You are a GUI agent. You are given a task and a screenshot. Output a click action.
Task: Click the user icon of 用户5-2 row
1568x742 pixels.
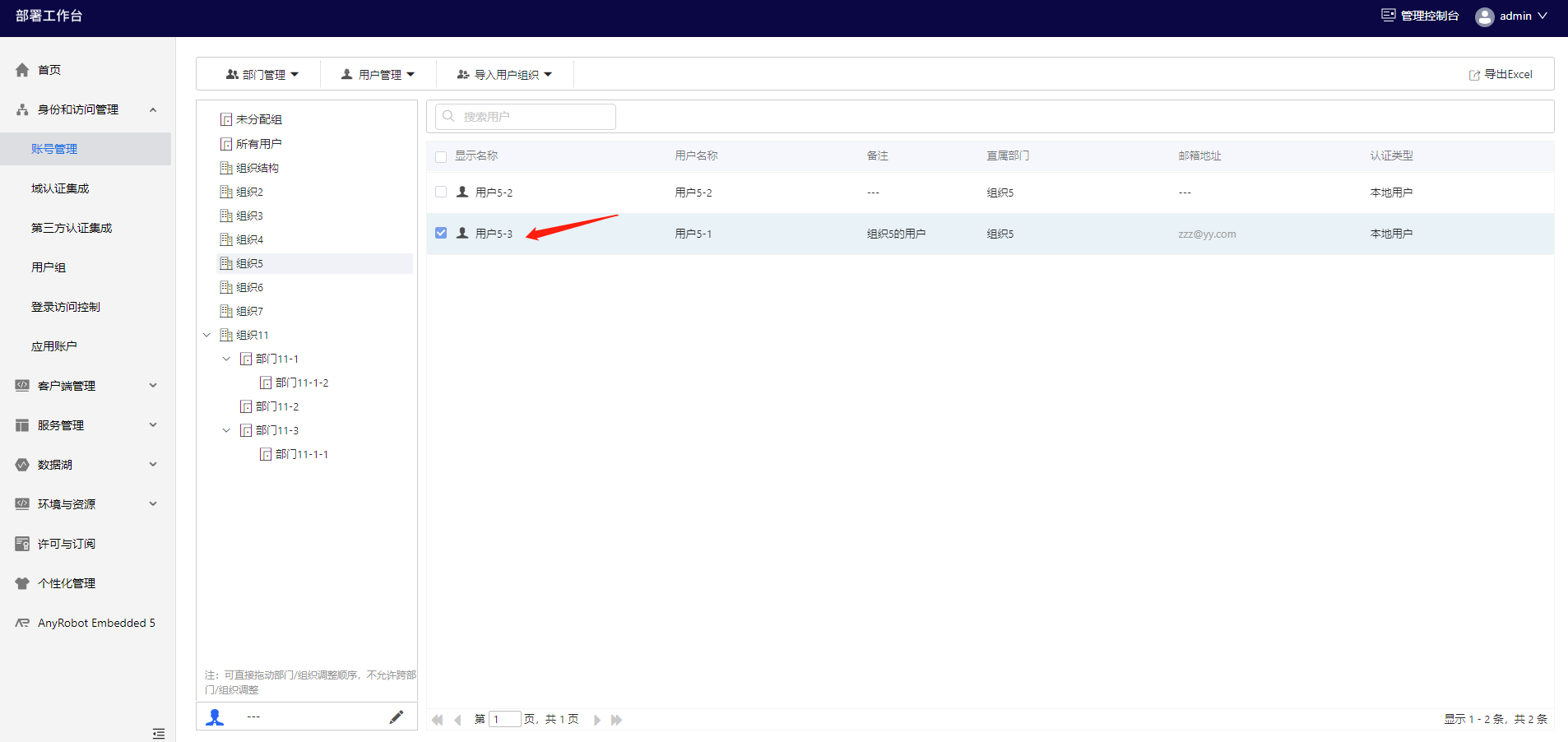[x=462, y=192]
